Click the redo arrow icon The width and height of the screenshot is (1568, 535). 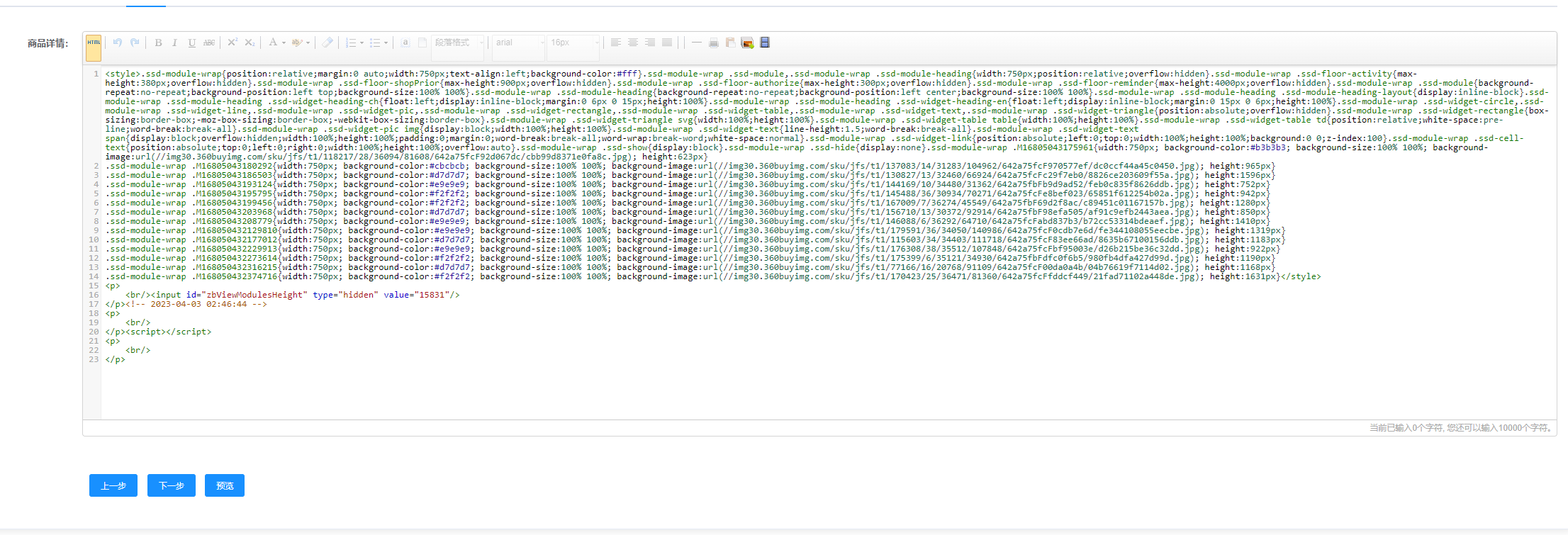coord(135,43)
